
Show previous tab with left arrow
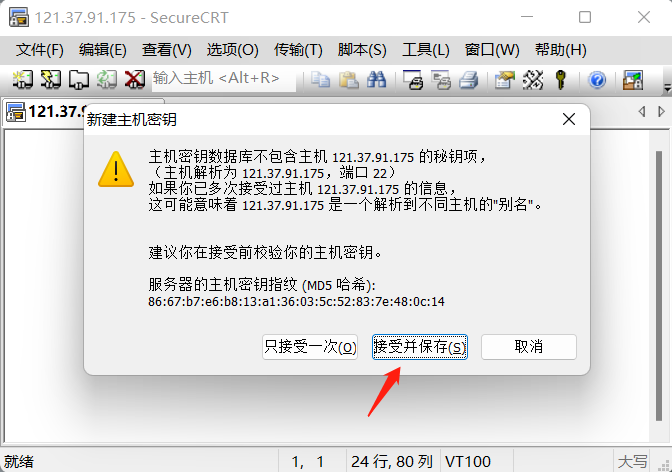(x=642, y=111)
